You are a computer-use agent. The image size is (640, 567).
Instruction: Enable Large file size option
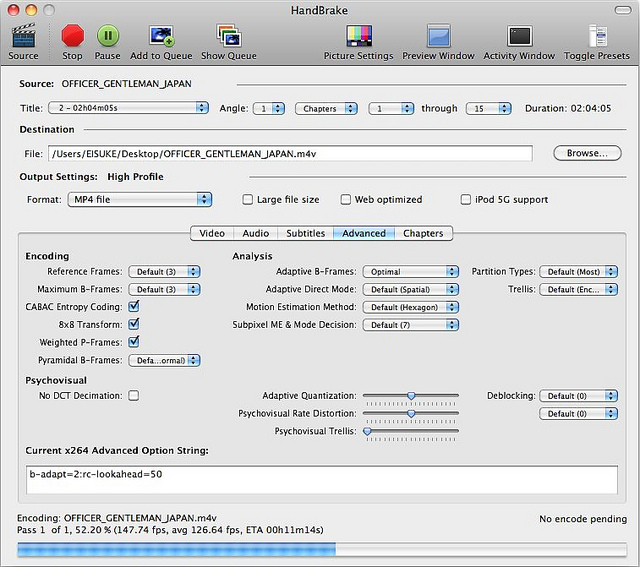tap(247, 200)
